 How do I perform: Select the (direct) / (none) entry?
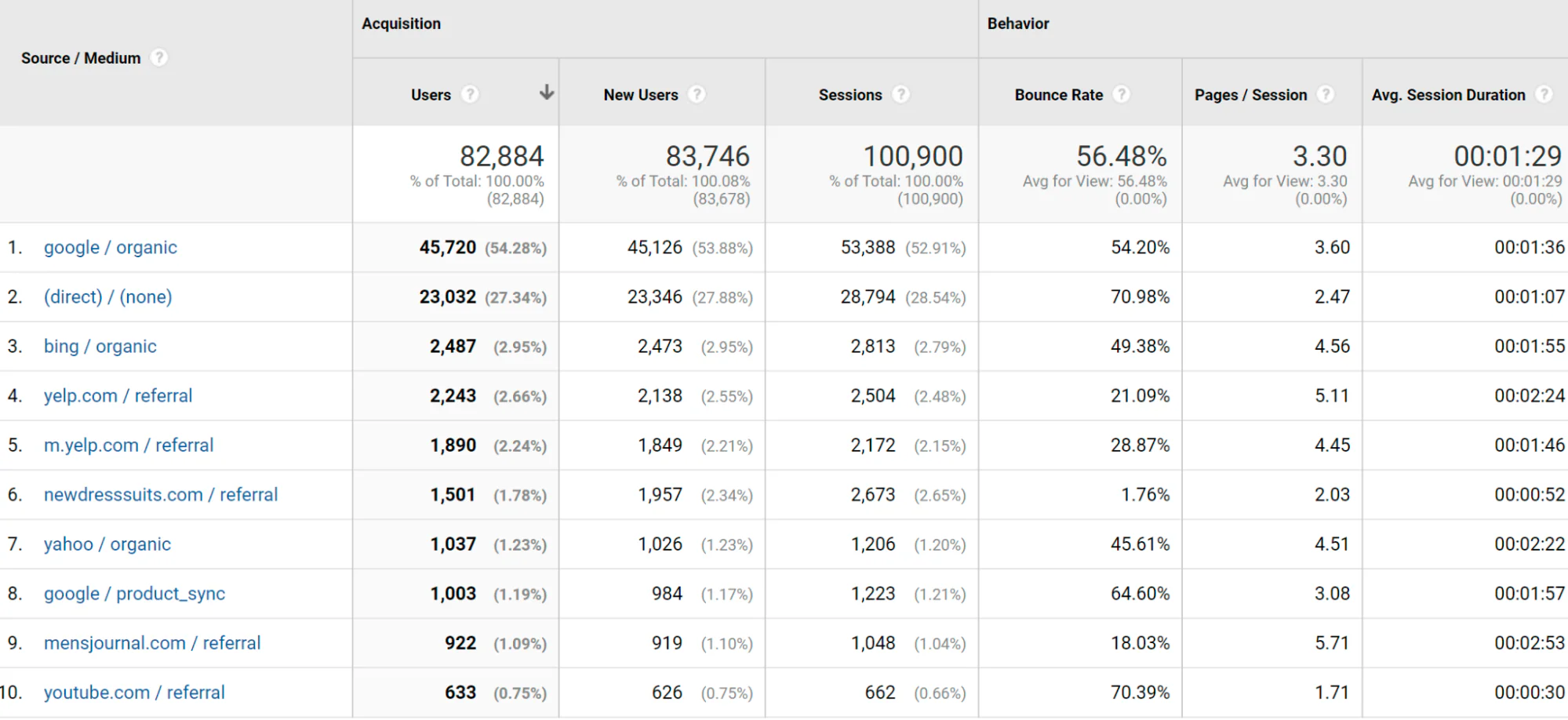(x=107, y=296)
